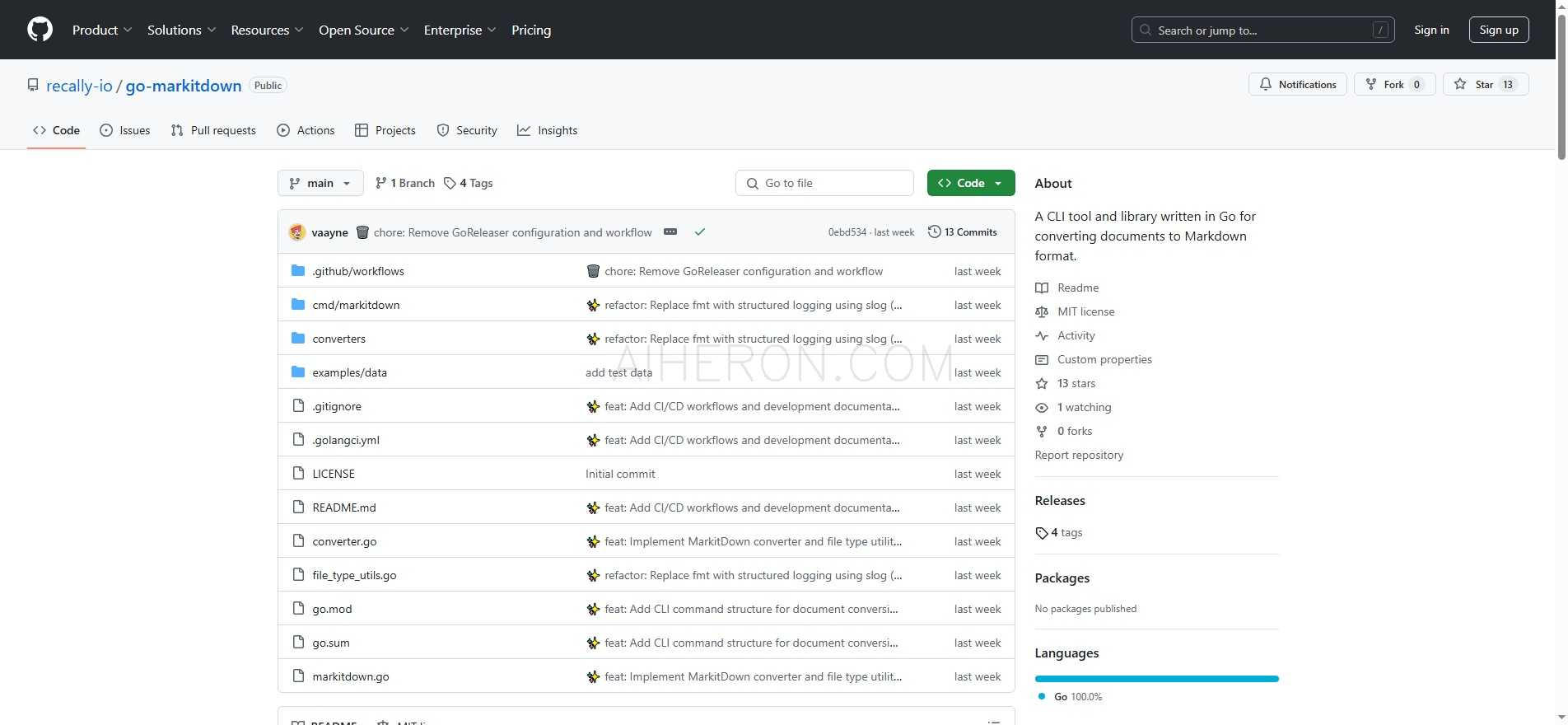This screenshot has width=1568, height=725.
Task: Click the green commit status checkmark
Action: (x=699, y=232)
